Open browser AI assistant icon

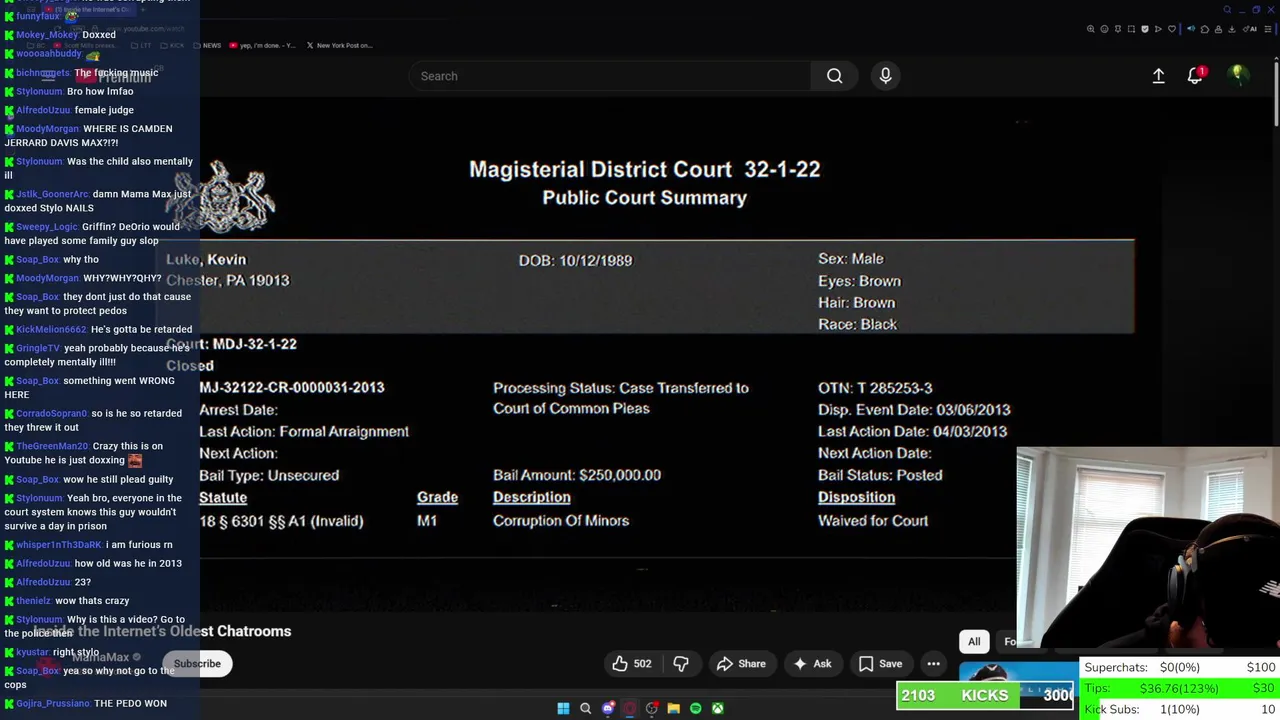pyautogui.click(x=1250, y=29)
